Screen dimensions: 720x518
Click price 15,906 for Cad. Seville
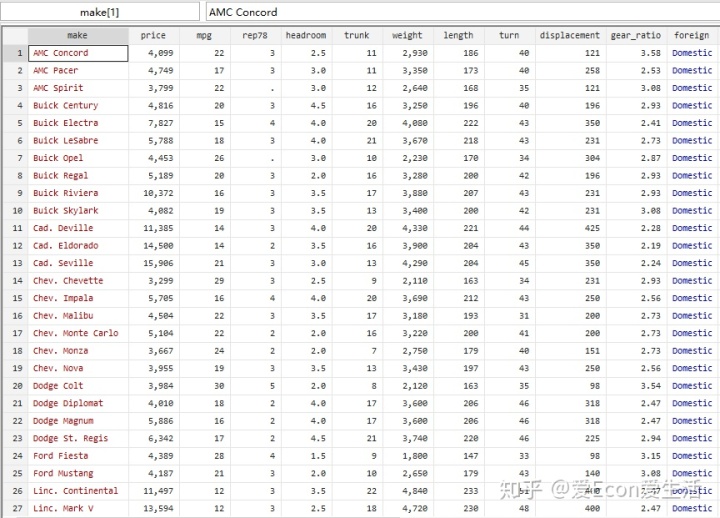pyautogui.click(x=154, y=263)
